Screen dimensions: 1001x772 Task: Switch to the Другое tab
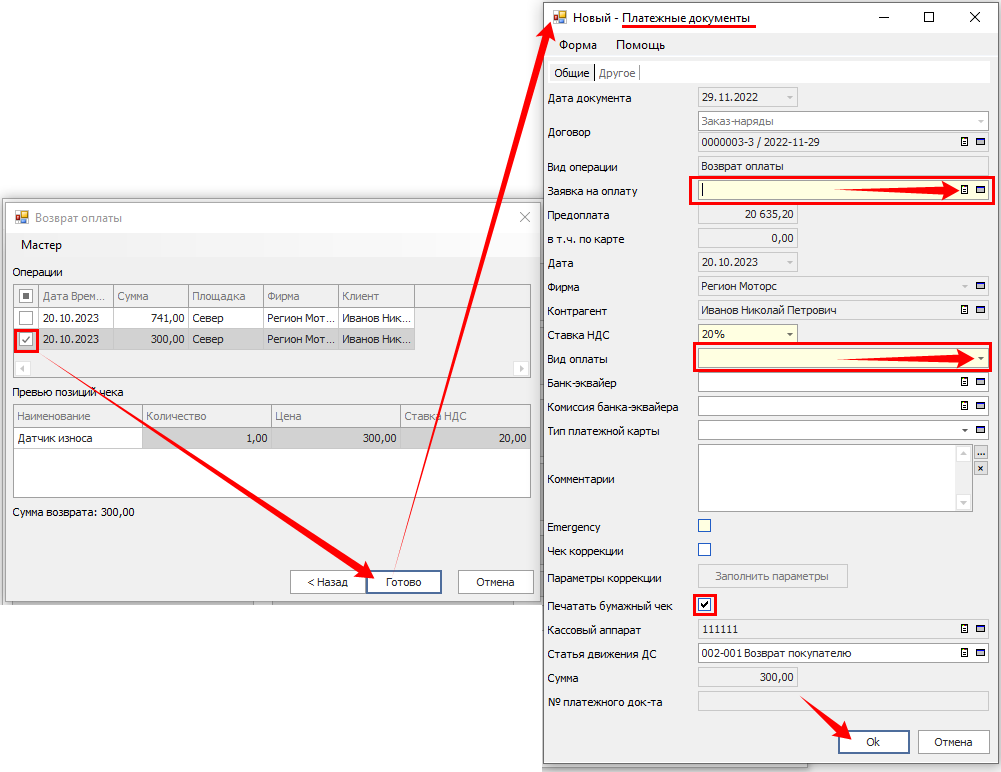tap(617, 73)
